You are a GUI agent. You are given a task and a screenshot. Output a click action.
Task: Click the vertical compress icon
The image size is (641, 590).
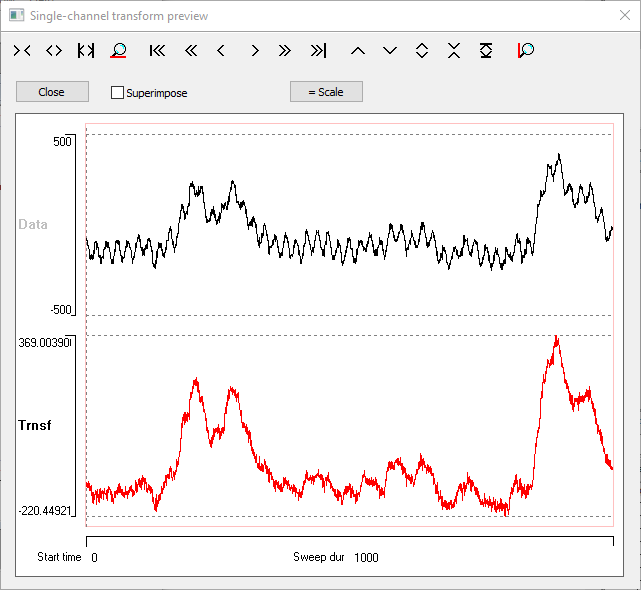coord(454,50)
